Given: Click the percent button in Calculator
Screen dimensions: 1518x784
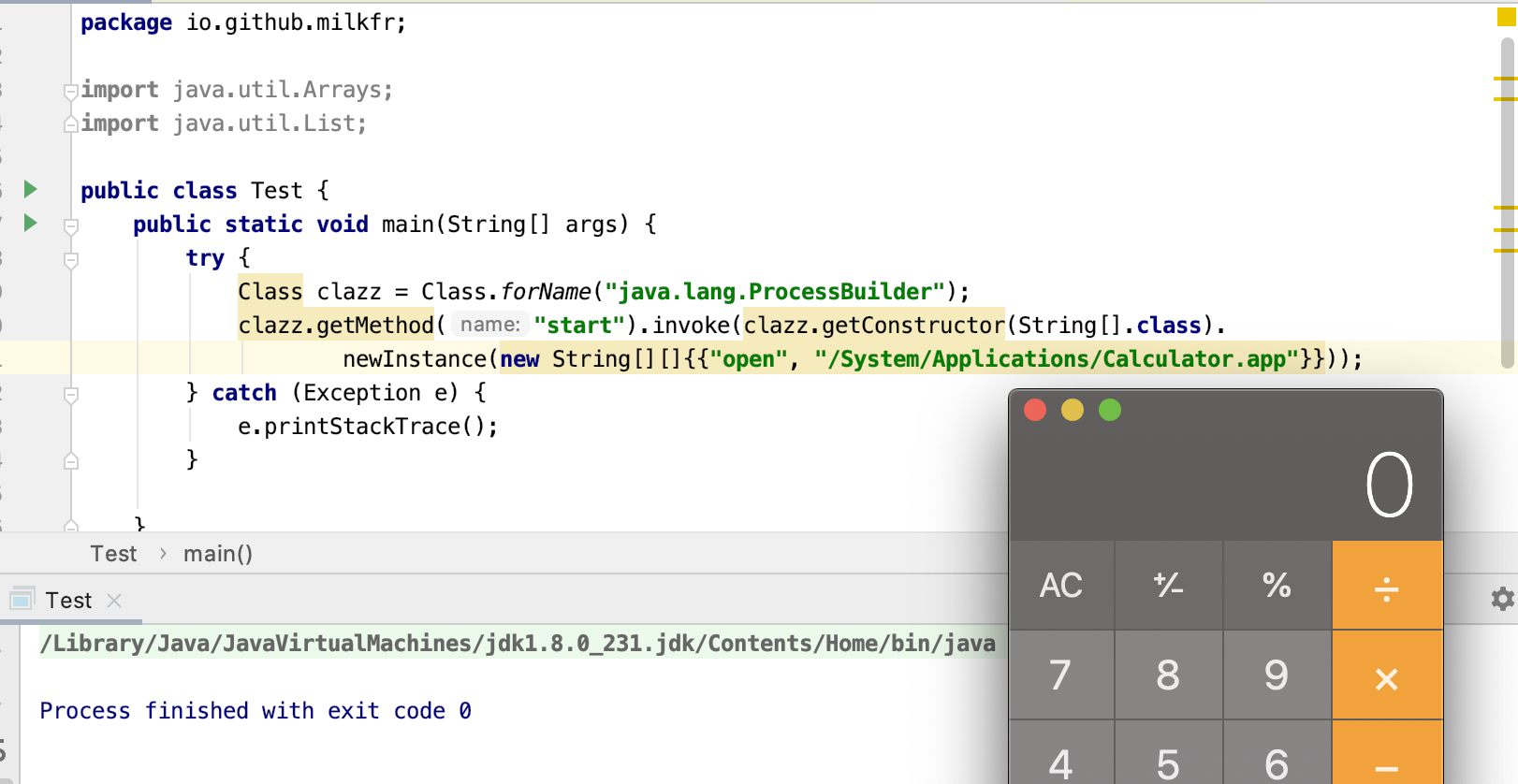Looking at the screenshot, I should point(1277,586).
